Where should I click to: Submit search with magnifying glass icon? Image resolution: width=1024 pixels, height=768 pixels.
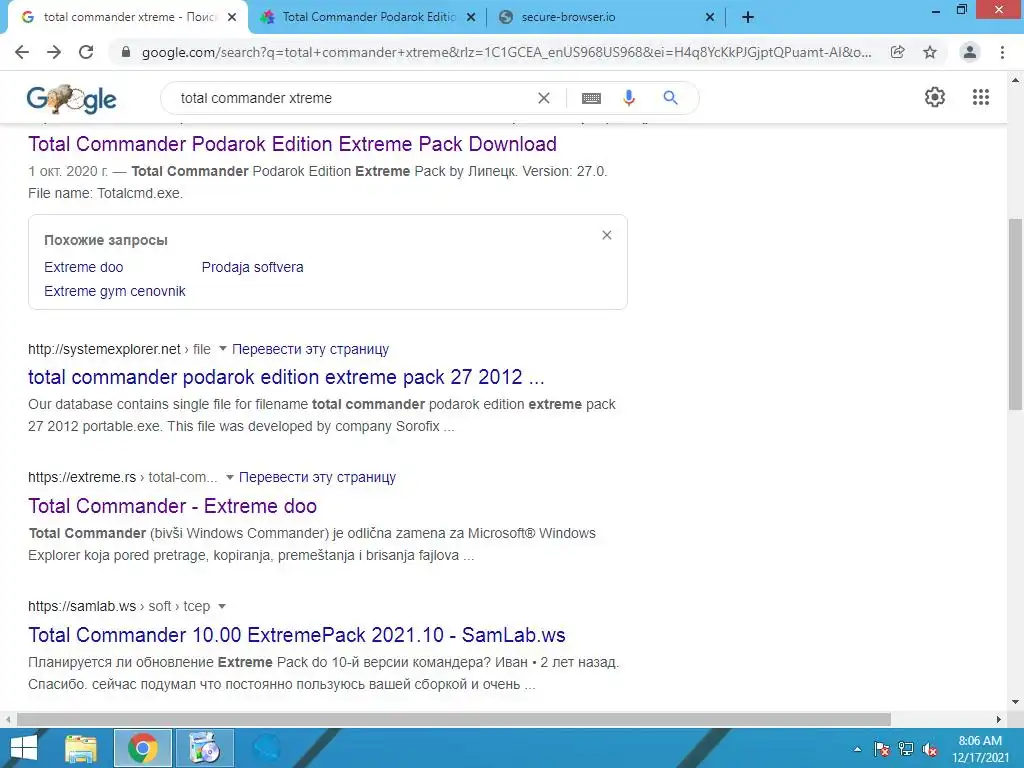pyautogui.click(x=670, y=98)
